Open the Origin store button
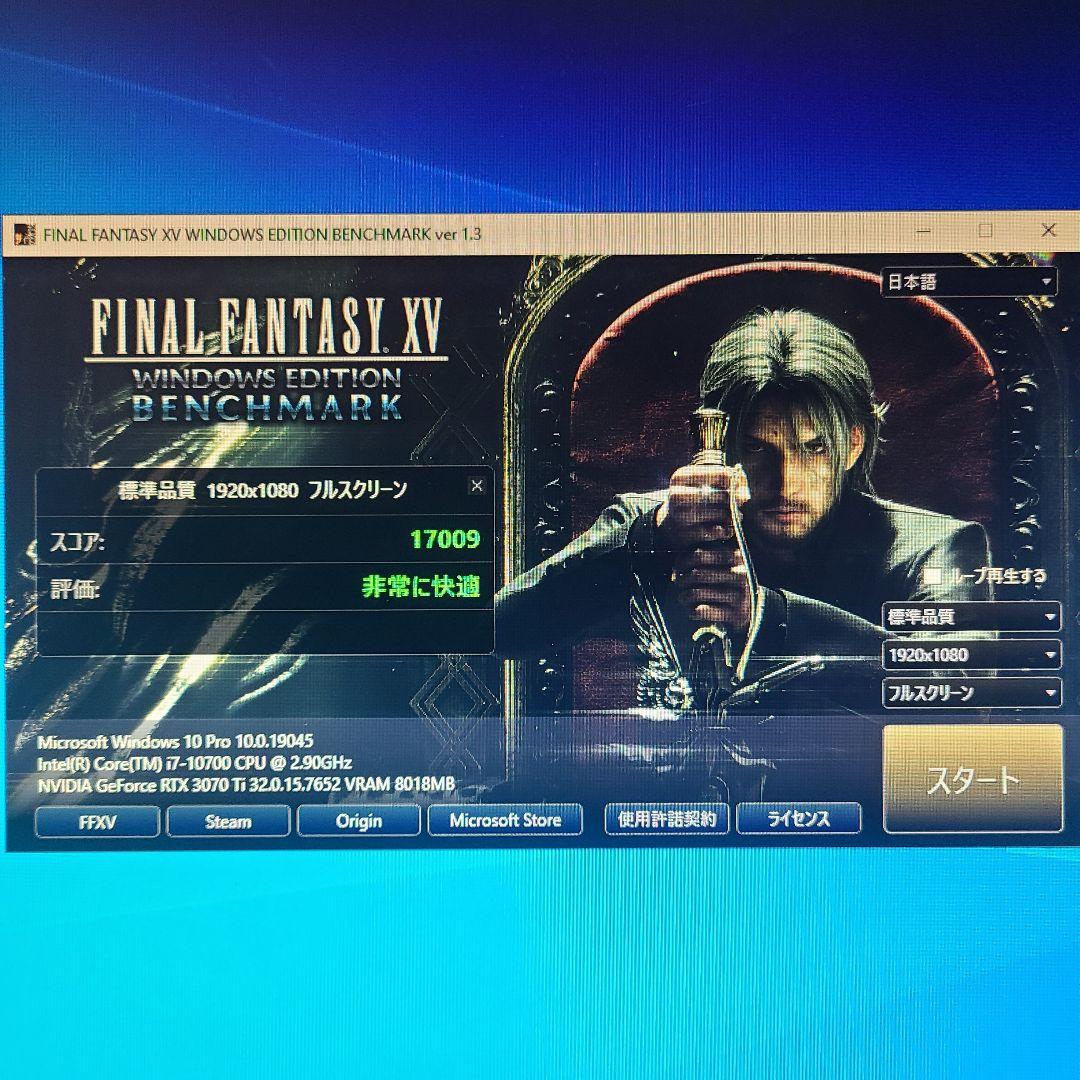This screenshot has height=1080, width=1080. [359, 820]
